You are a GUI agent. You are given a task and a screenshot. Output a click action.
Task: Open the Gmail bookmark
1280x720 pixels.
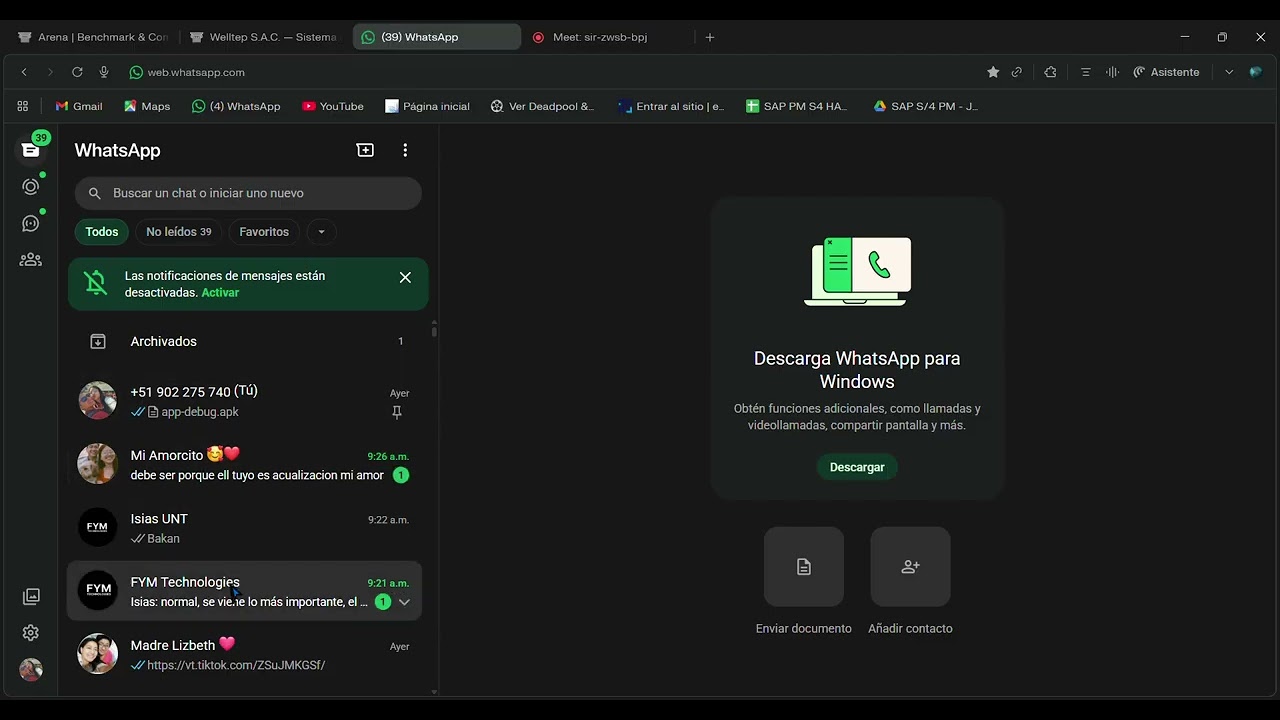[79, 106]
